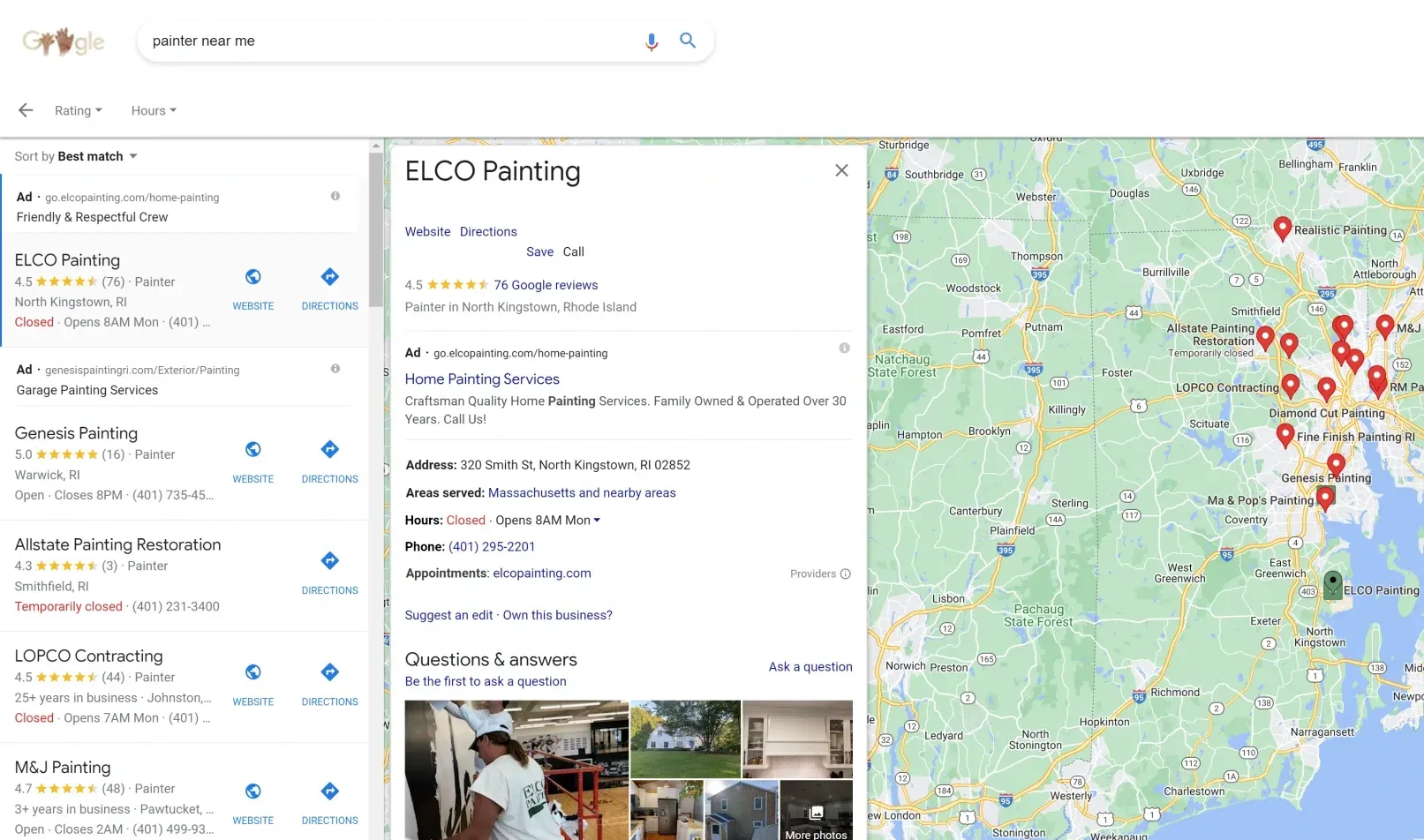Image resolution: width=1424 pixels, height=840 pixels.
Task: Click Allstate Painting Restoration directions icon
Action: click(x=330, y=561)
